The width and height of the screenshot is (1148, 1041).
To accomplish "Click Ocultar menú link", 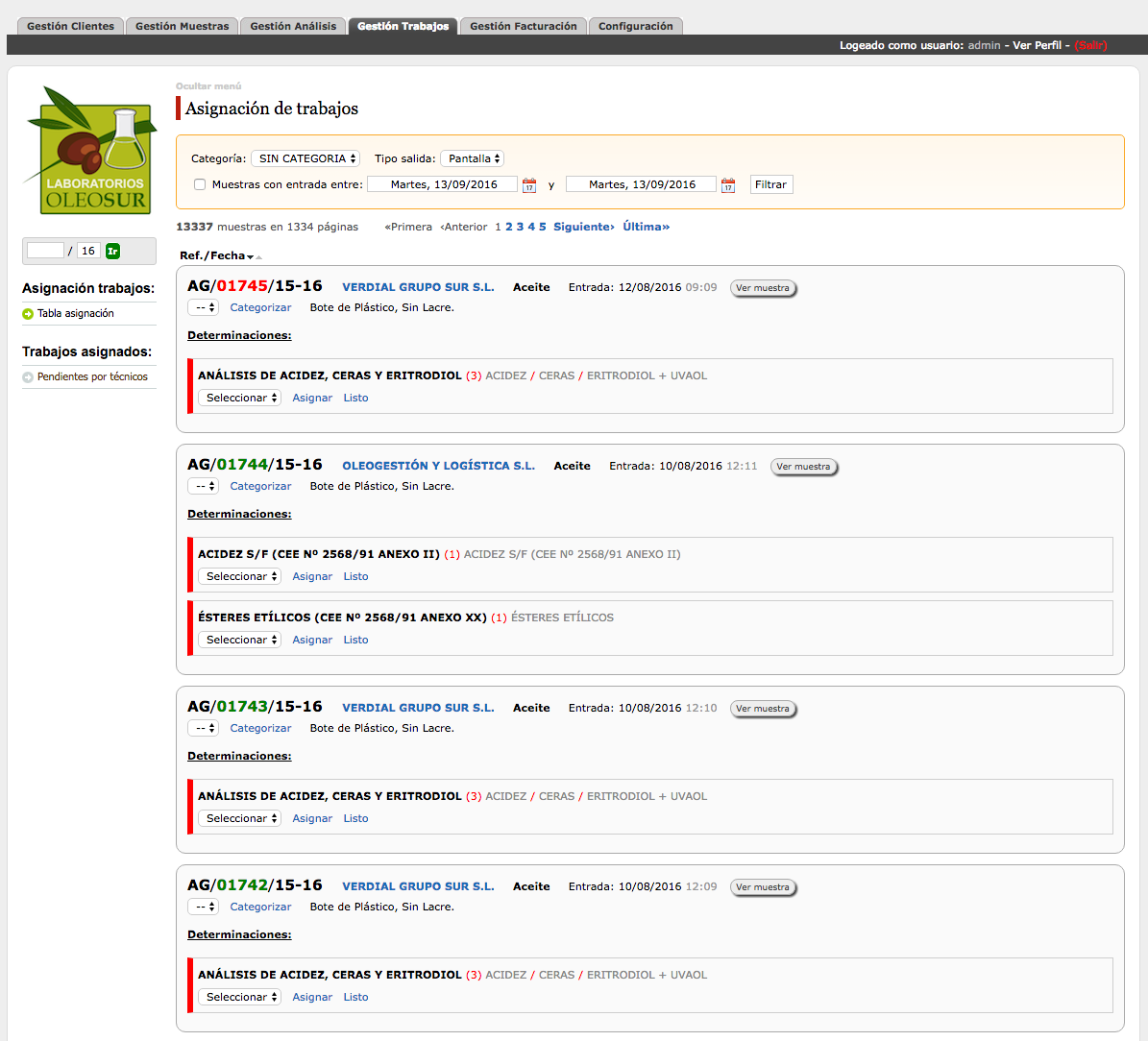I will [x=208, y=86].
